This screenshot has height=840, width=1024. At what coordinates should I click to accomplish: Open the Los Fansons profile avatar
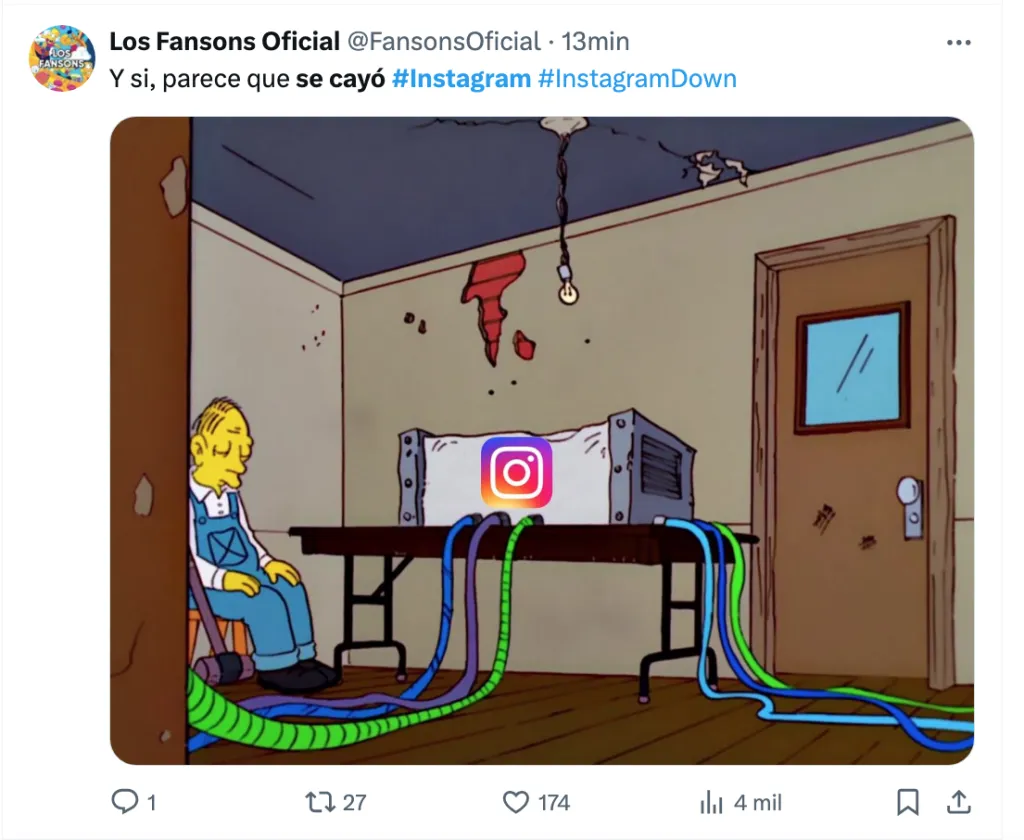click(62, 58)
